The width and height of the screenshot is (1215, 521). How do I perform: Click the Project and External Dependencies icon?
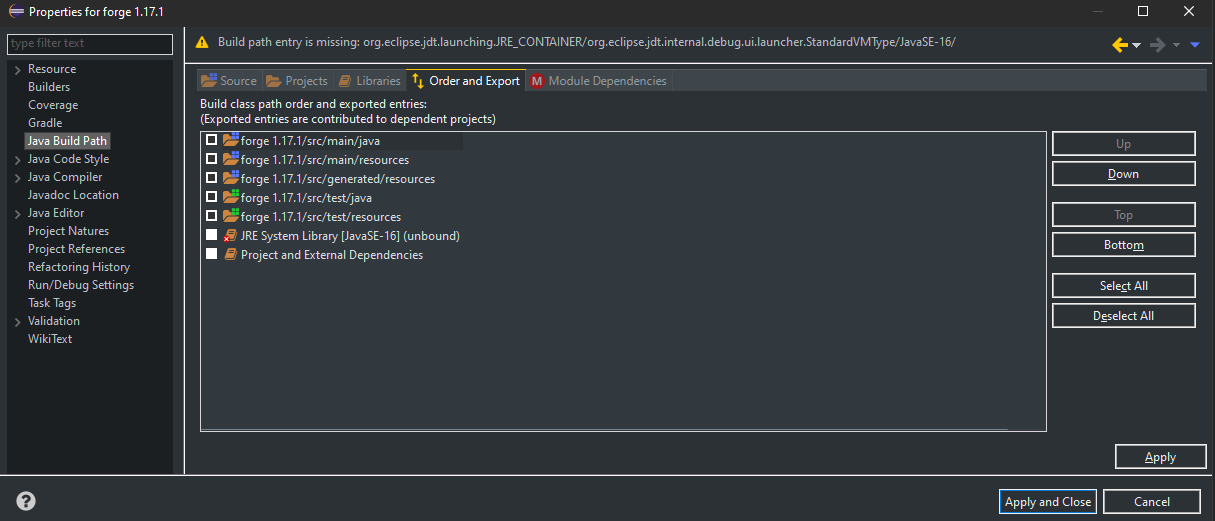230,255
